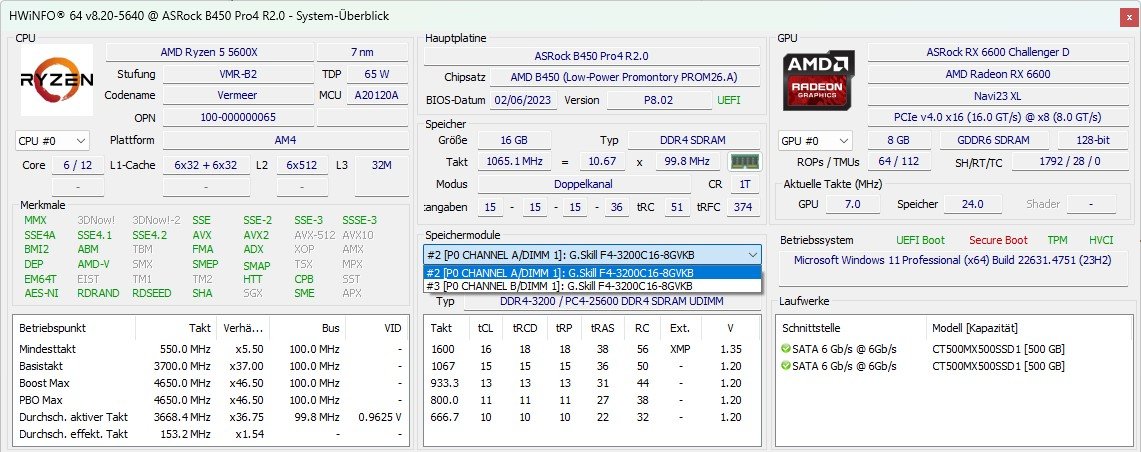The width and height of the screenshot is (1141, 452).
Task: Click the Navi23 XL GPU codename field
Action: click(x=997, y=95)
